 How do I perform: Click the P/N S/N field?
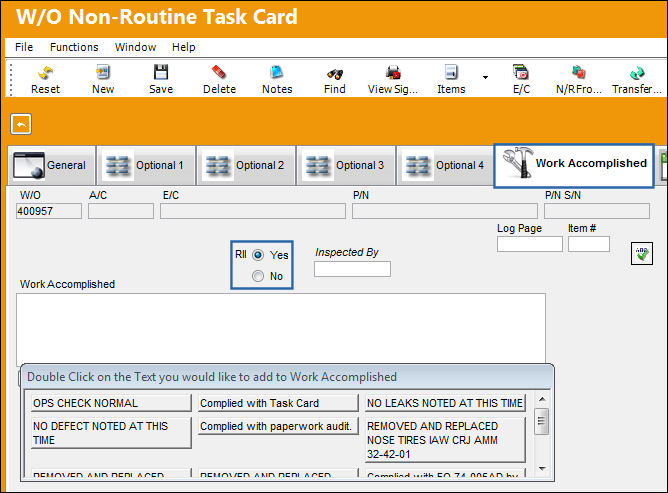point(597,211)
